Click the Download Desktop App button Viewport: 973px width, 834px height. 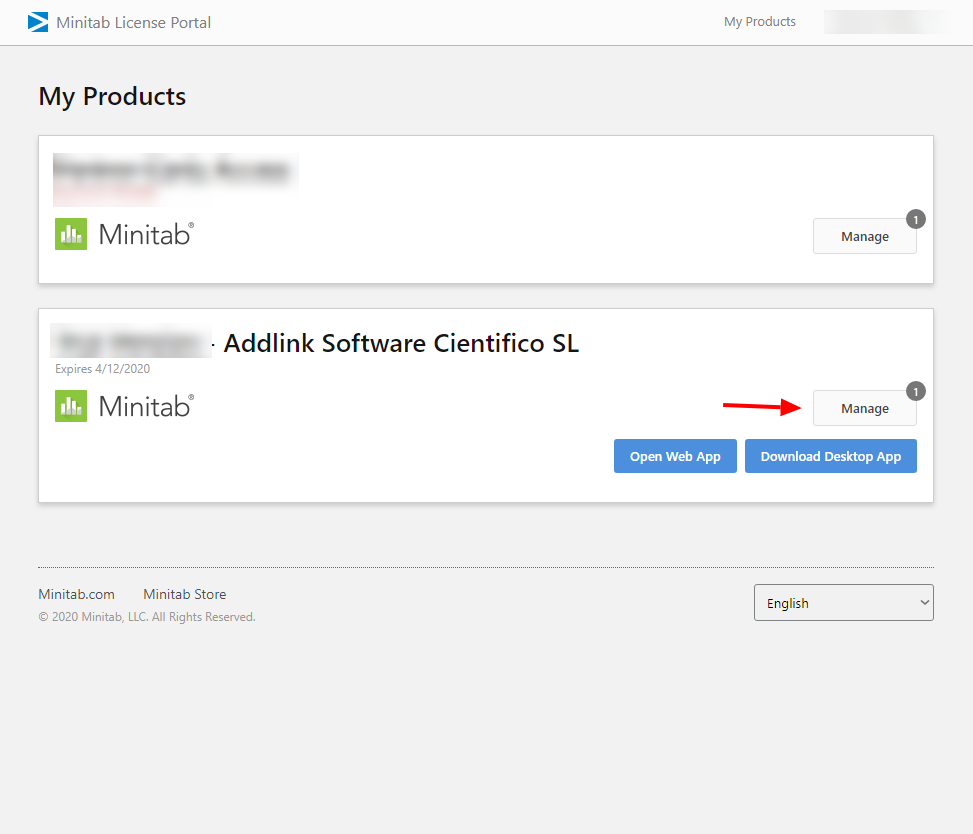click(x=830, y=456)
